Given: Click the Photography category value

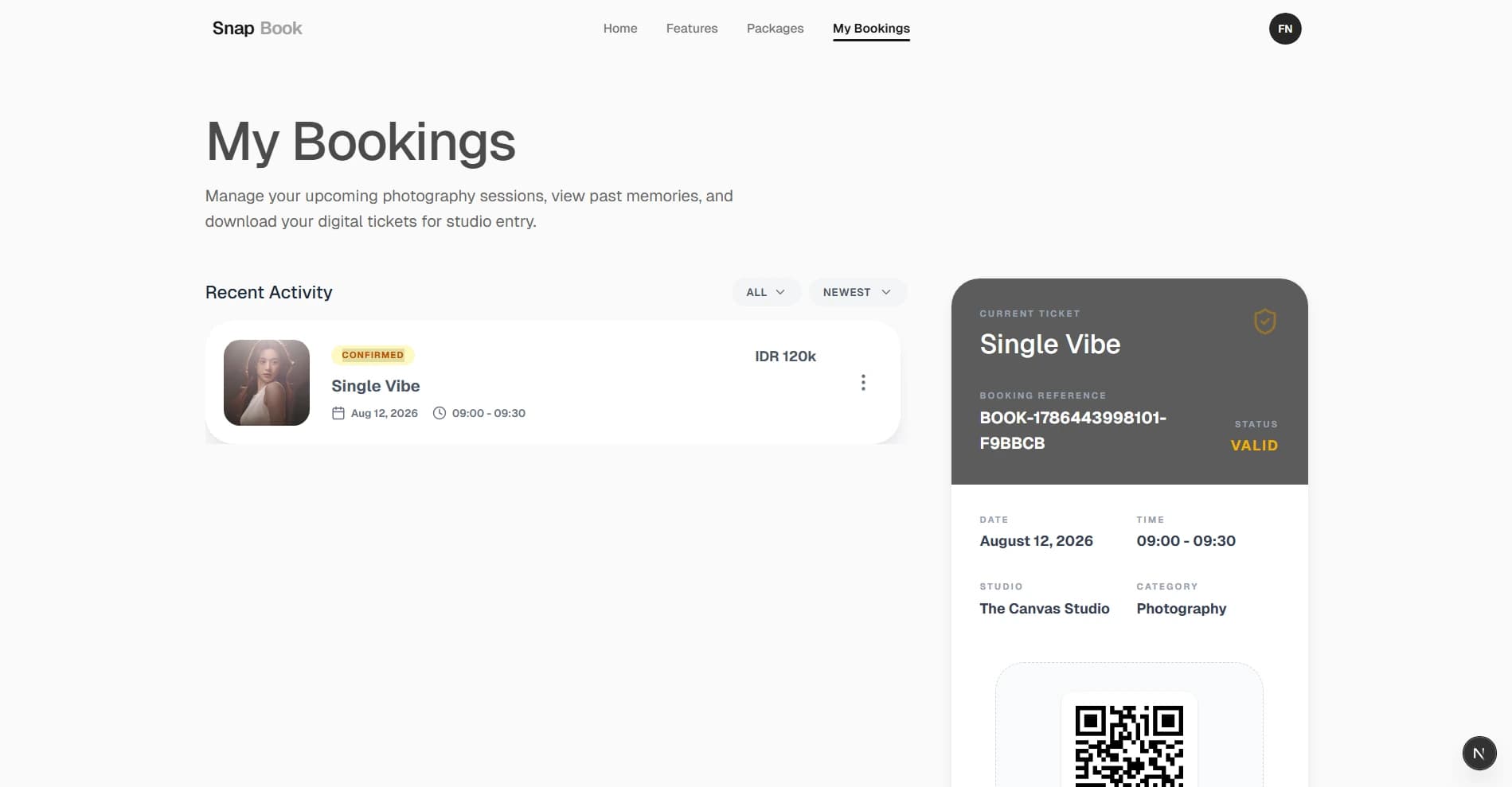Looking at the screenshot, I should (1182, 609).
